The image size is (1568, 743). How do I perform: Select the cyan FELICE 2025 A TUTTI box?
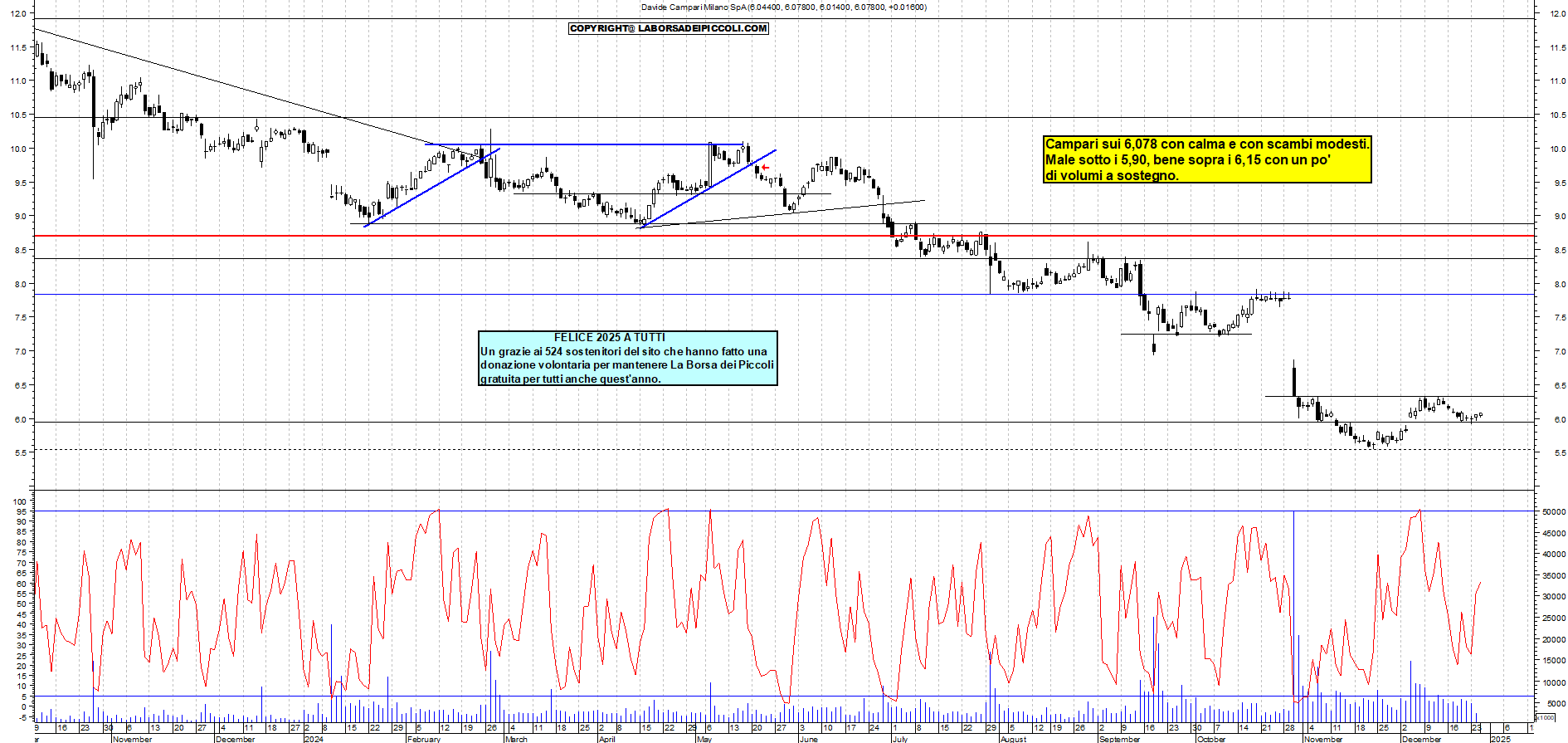point(628,359)
